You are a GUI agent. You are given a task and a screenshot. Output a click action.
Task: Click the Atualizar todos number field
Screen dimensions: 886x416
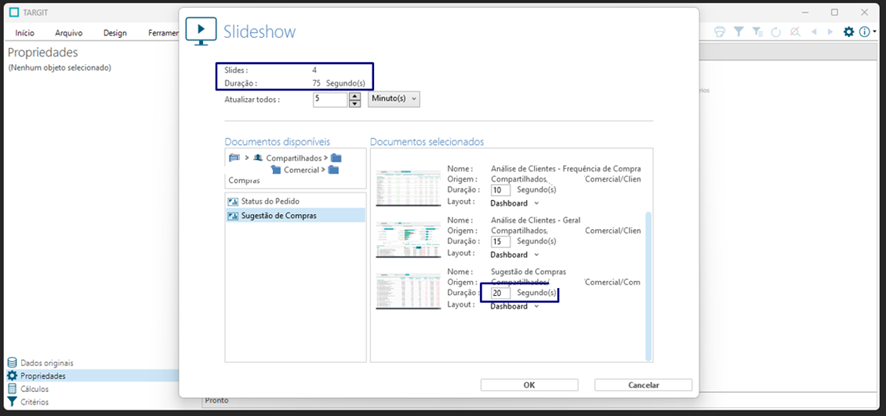coord(330,99)
